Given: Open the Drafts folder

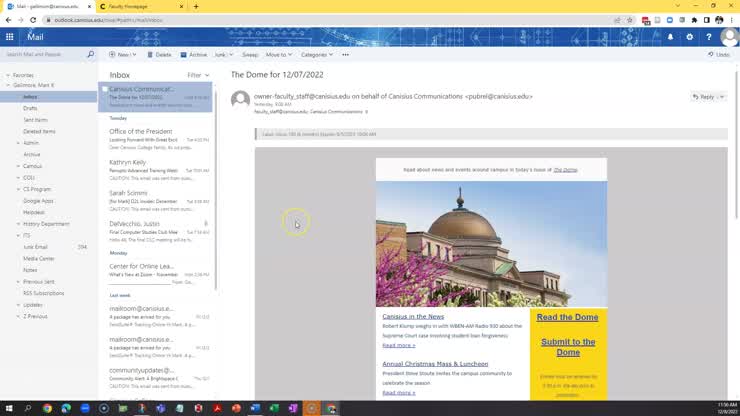Looking at the screenshot, I should coord(30,108).
